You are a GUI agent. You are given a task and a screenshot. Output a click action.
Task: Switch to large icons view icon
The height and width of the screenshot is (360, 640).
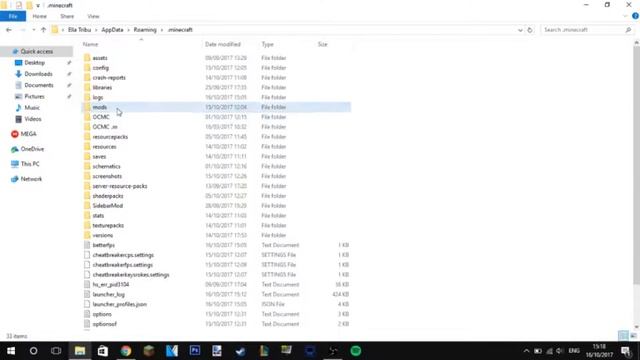(633, 336)
